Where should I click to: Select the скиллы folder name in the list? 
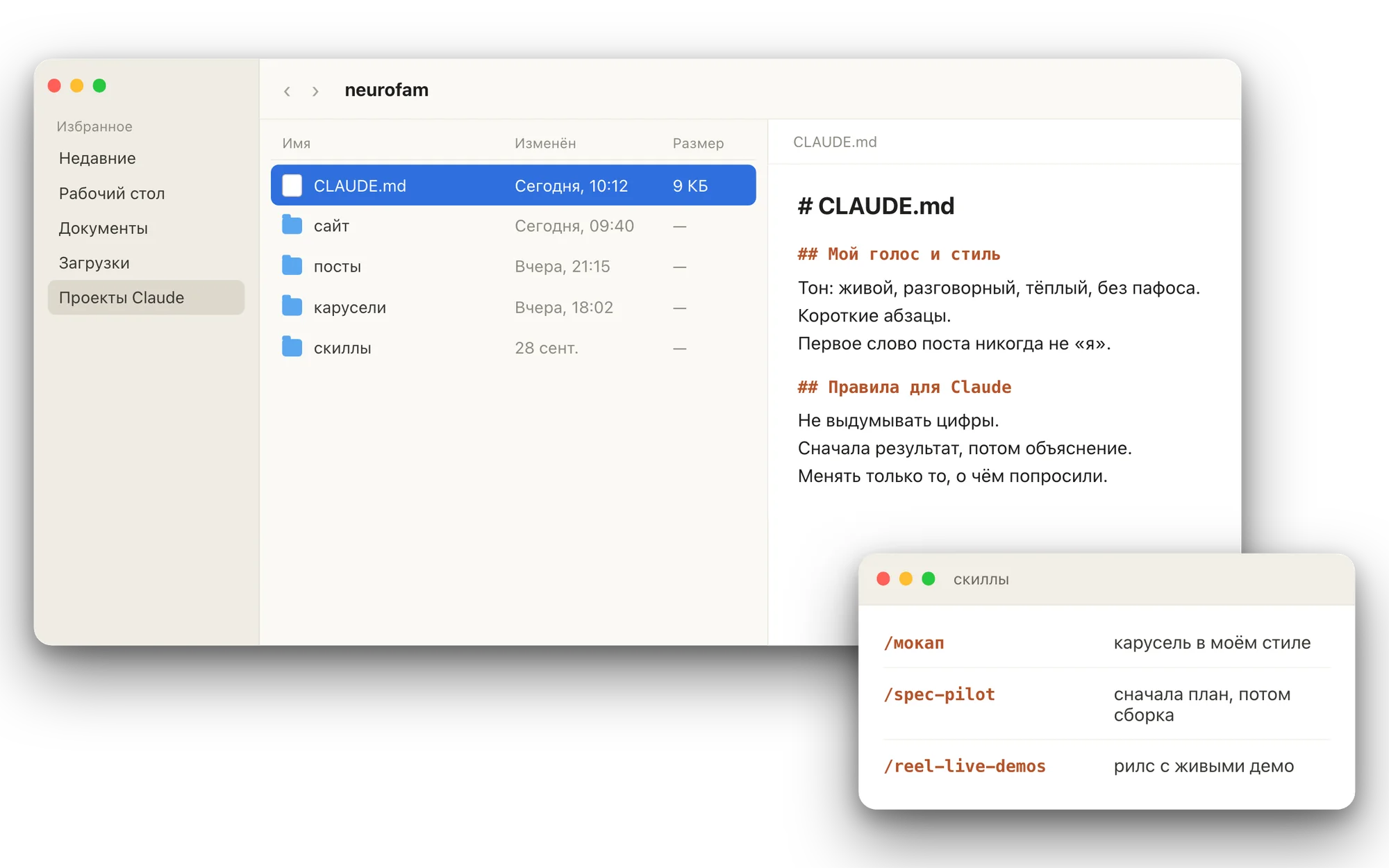[342, 348]
